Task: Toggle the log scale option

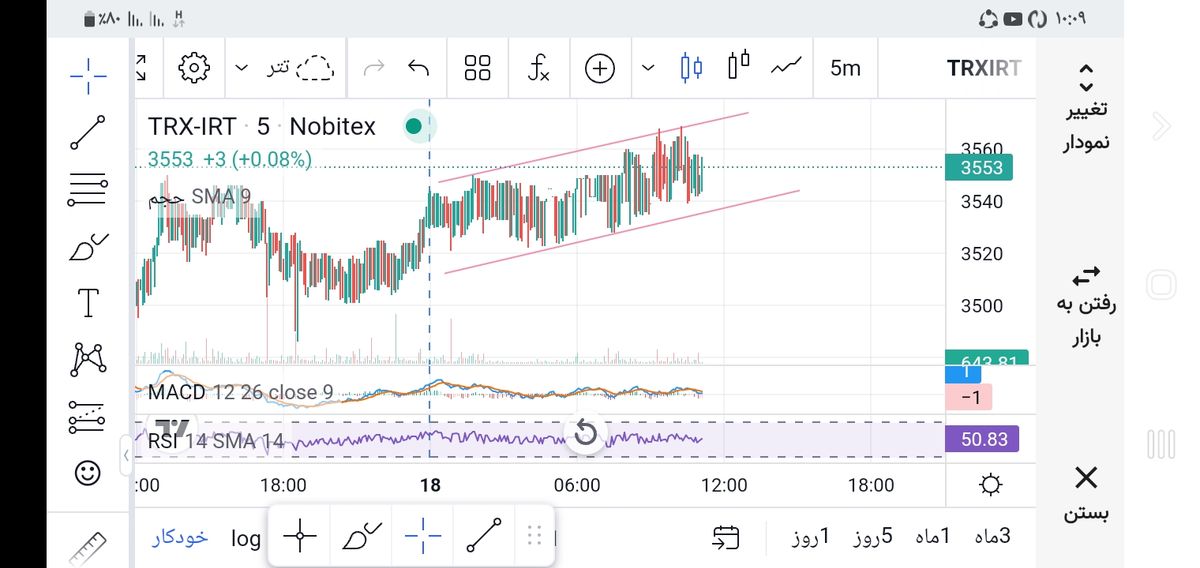Action: [246, 538]
